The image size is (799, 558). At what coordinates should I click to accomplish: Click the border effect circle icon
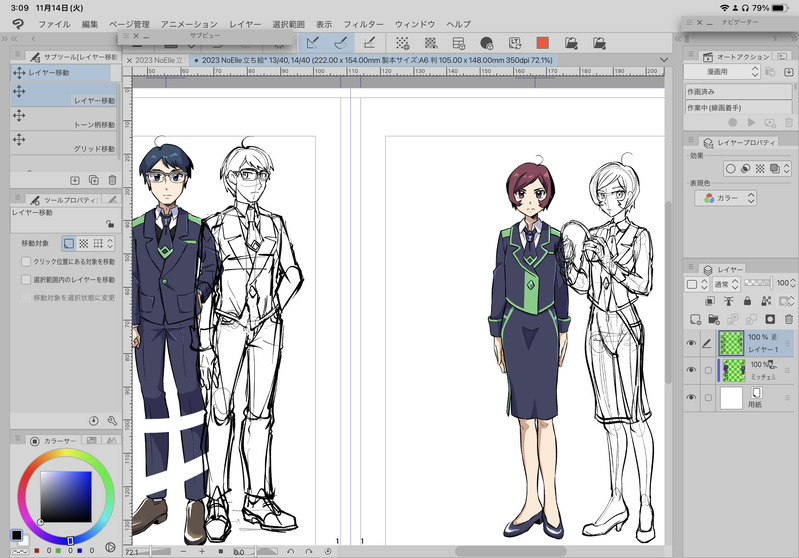click(730, 168)
